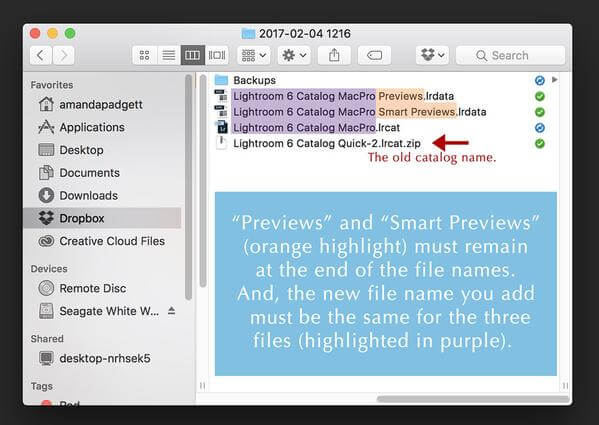Click the green full-screen window button

70,34
